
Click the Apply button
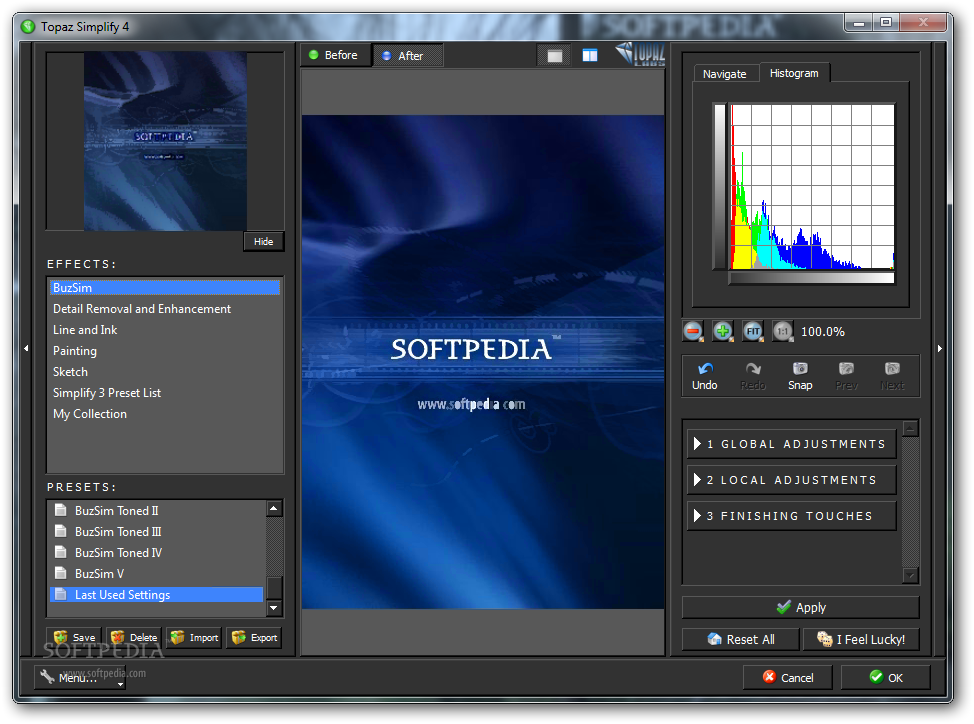(x=801, y=607)
